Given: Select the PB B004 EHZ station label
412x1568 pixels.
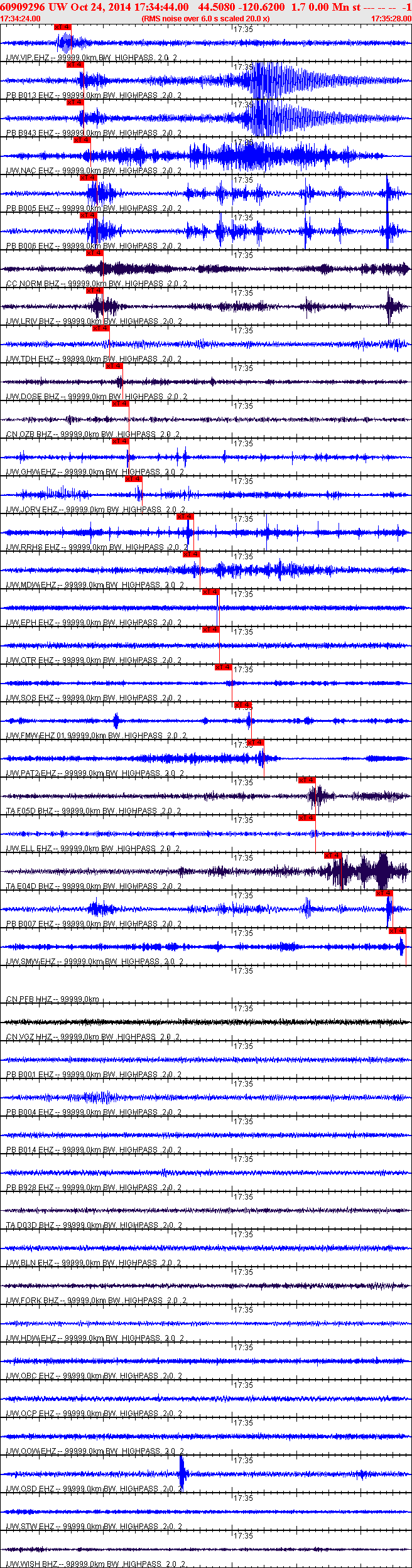Looking at the screenshot, I should tap(94, 1112).
